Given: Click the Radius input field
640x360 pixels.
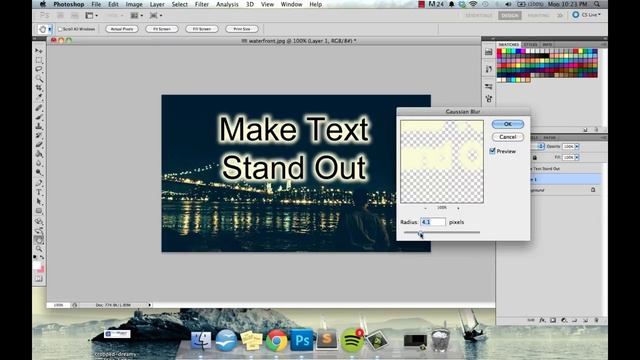Looking at the screenshot, I should [433, 222].
